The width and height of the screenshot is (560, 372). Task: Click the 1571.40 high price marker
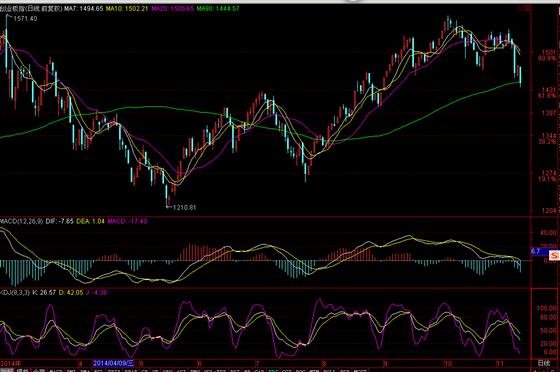tap(25, 19)
